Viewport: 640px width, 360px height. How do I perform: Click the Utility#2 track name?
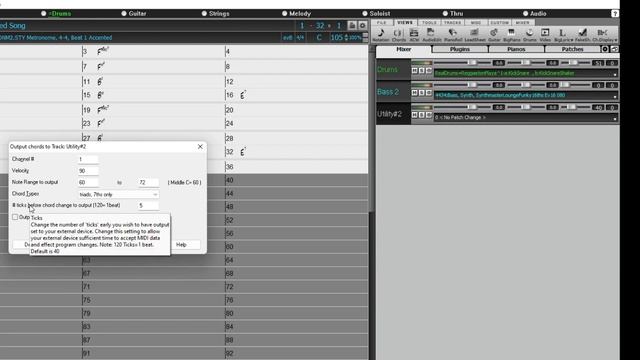tap(389, 114)
